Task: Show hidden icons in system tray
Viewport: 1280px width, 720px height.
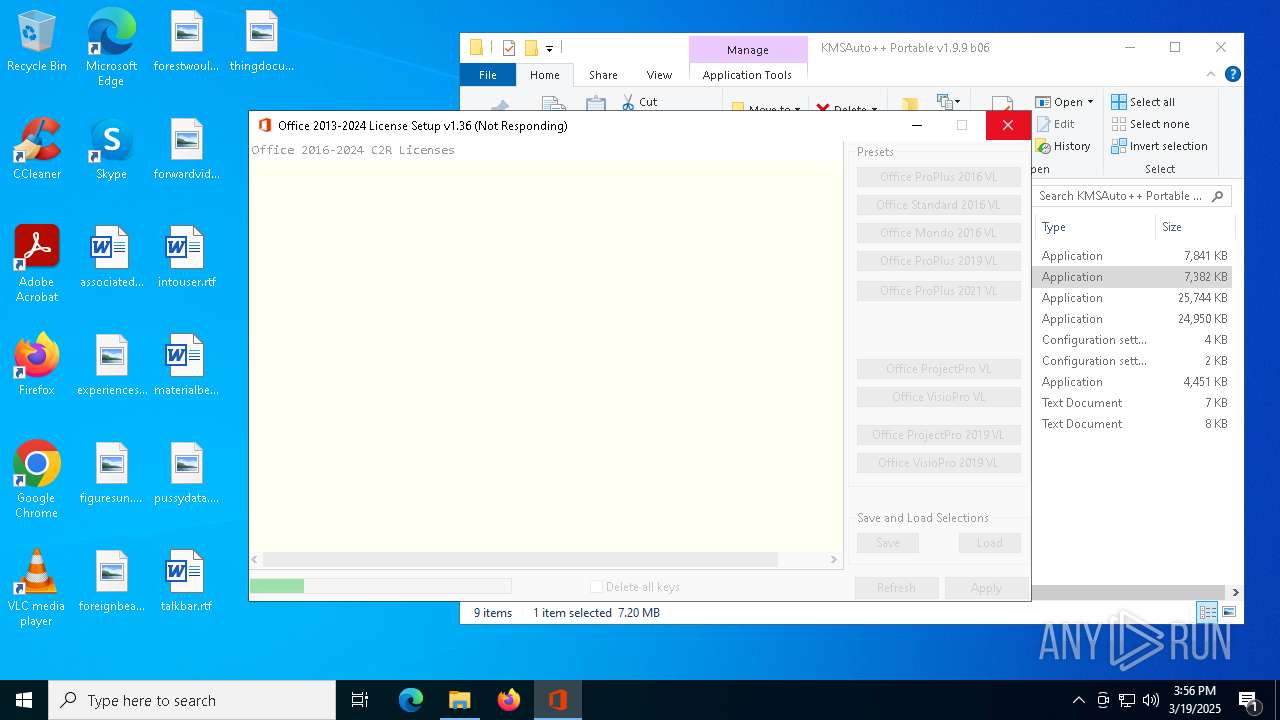Action: [x=1078, y=700]
